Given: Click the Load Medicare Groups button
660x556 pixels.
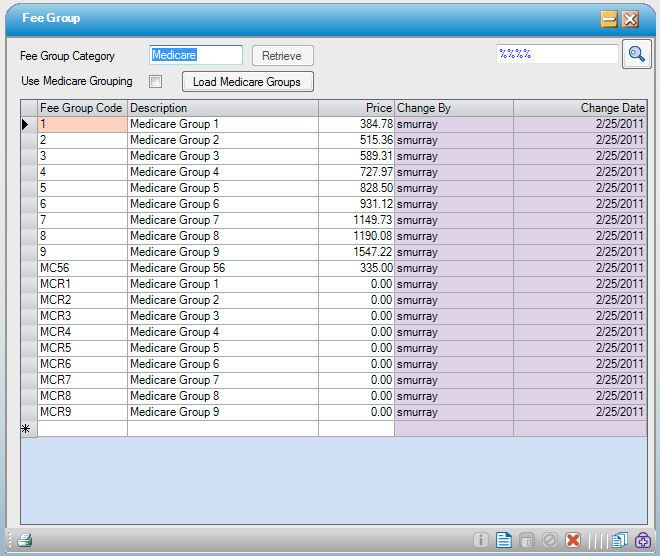Looking at the screenshot, I should tap(247, 82).
